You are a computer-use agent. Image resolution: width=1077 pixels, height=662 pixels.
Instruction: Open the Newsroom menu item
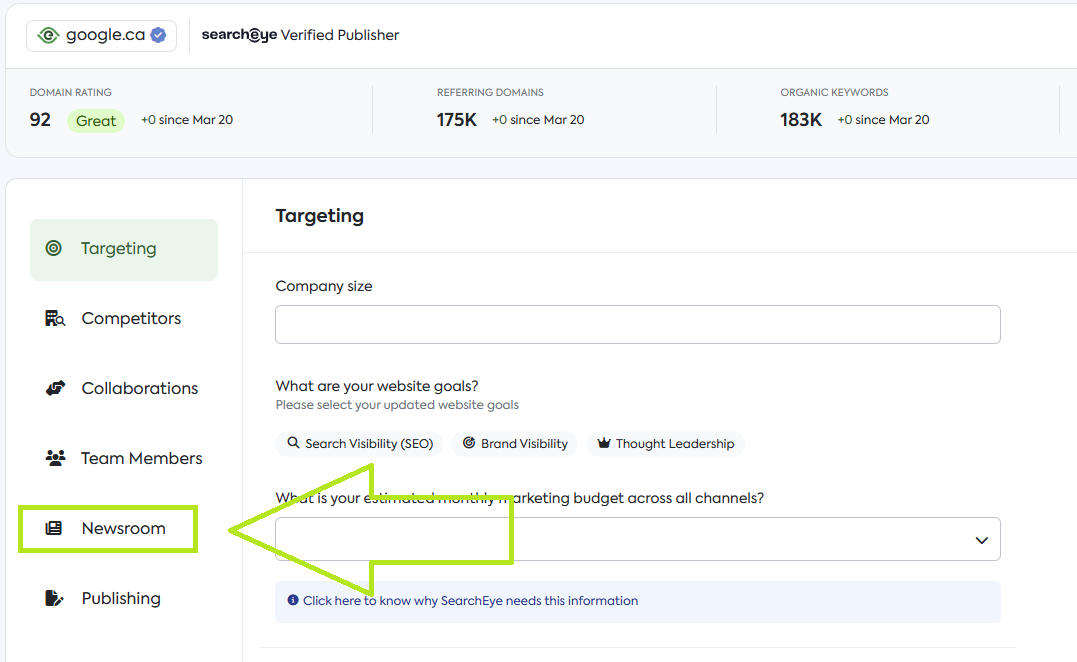(x=123, y=528)
